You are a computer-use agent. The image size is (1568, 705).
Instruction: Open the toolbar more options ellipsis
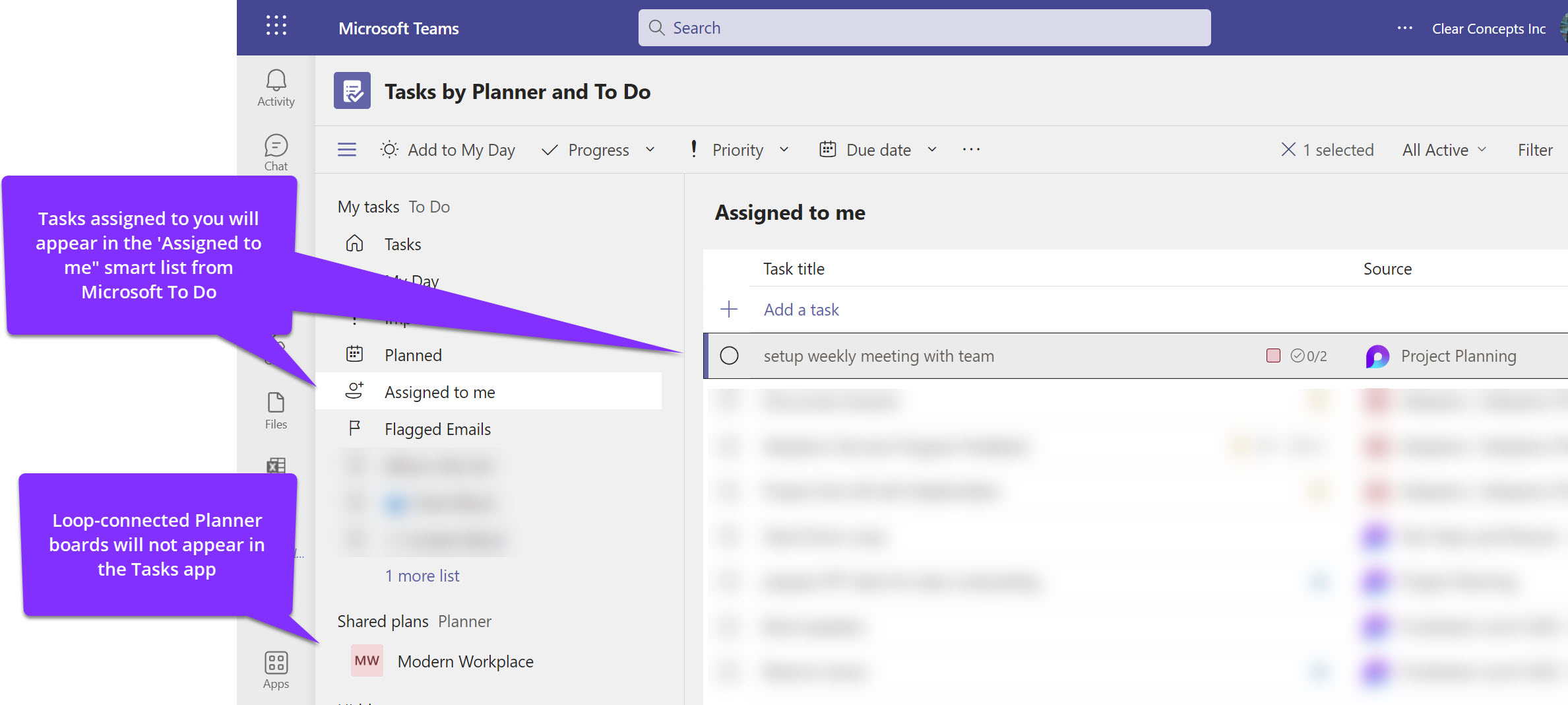pyautogui.click(x=971, y=150)
